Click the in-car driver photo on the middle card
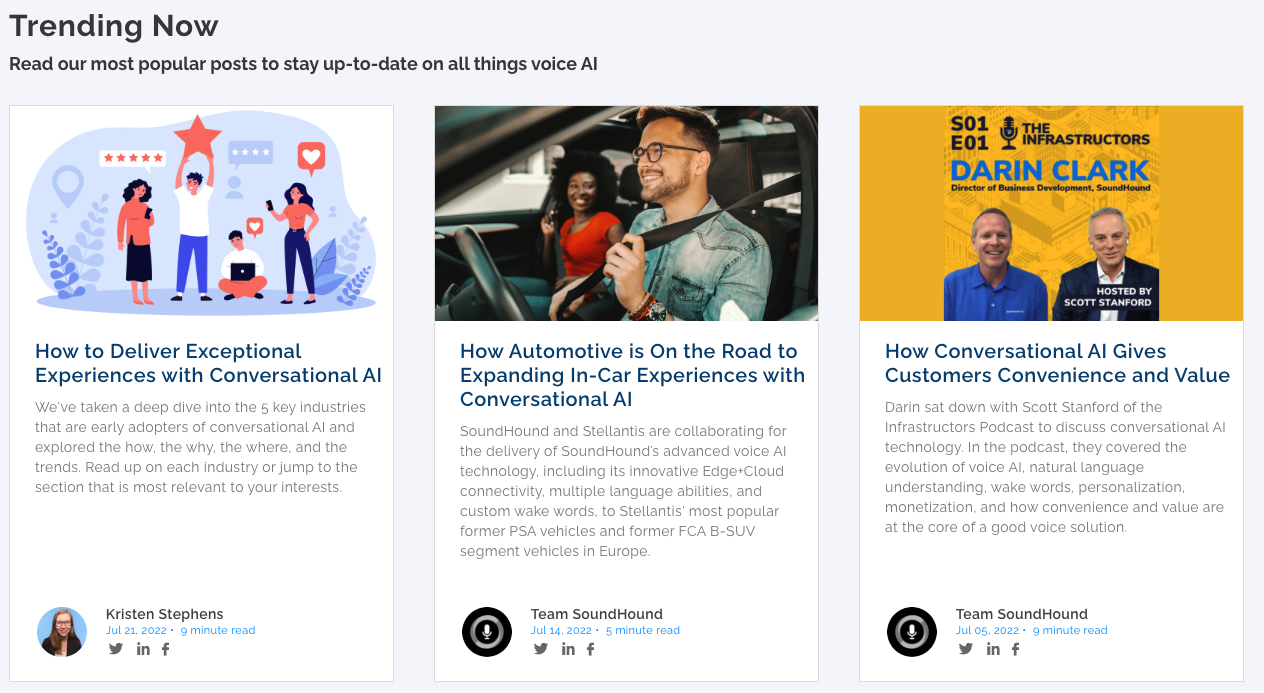This screenshot has height=693, width=1264. (626, 213)
